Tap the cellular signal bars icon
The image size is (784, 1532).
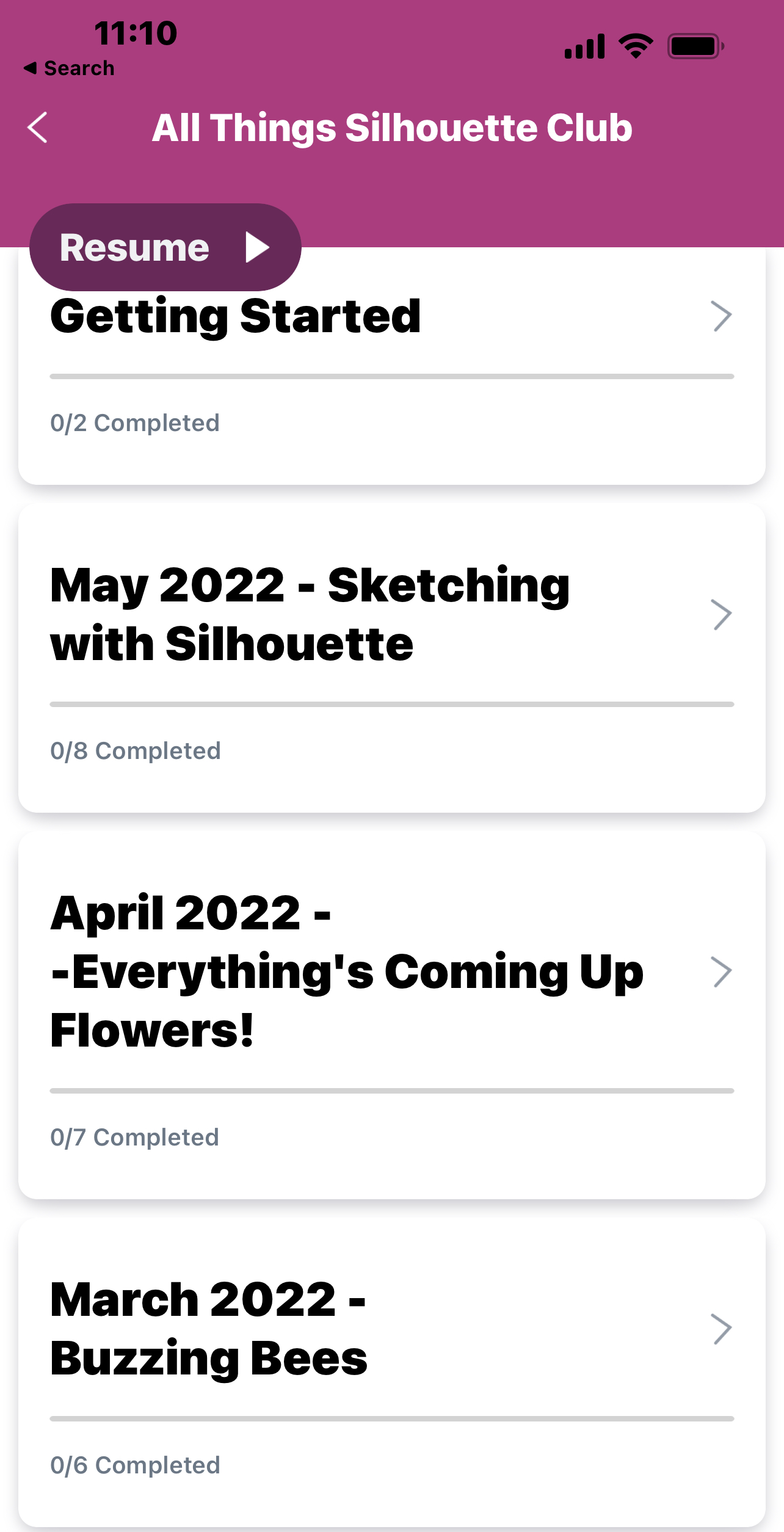pyautogui.click(x=585, y=46)
